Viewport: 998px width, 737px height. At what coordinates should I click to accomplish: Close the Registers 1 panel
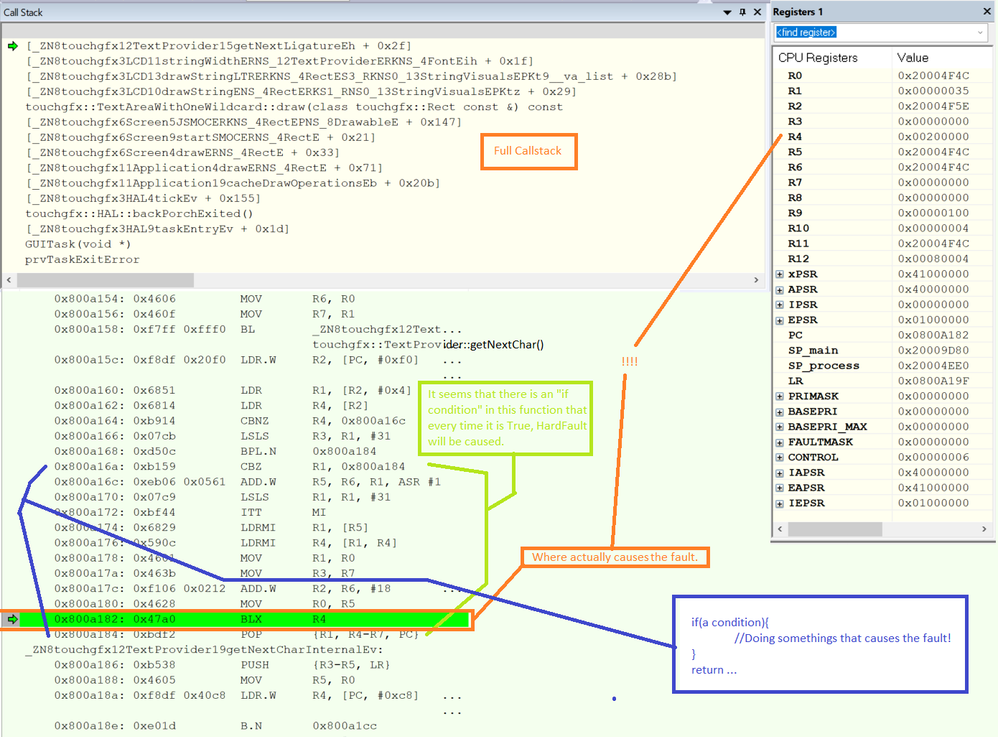(987, 12)
